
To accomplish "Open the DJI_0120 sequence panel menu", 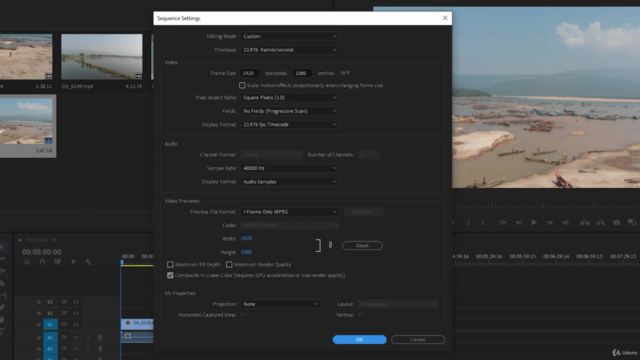I will [53, 240].
